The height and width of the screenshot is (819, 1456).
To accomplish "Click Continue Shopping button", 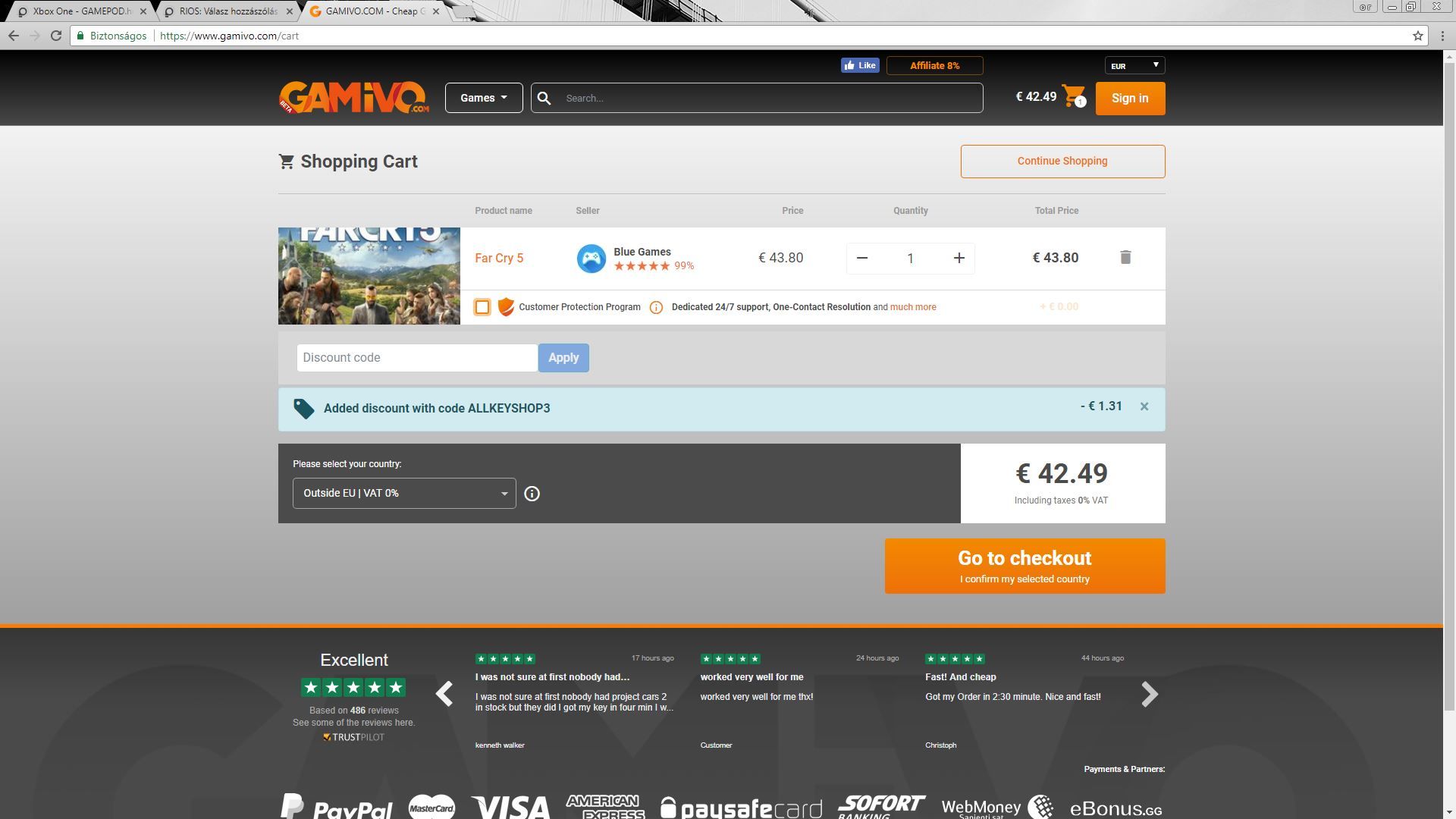I will point(1062,162).
